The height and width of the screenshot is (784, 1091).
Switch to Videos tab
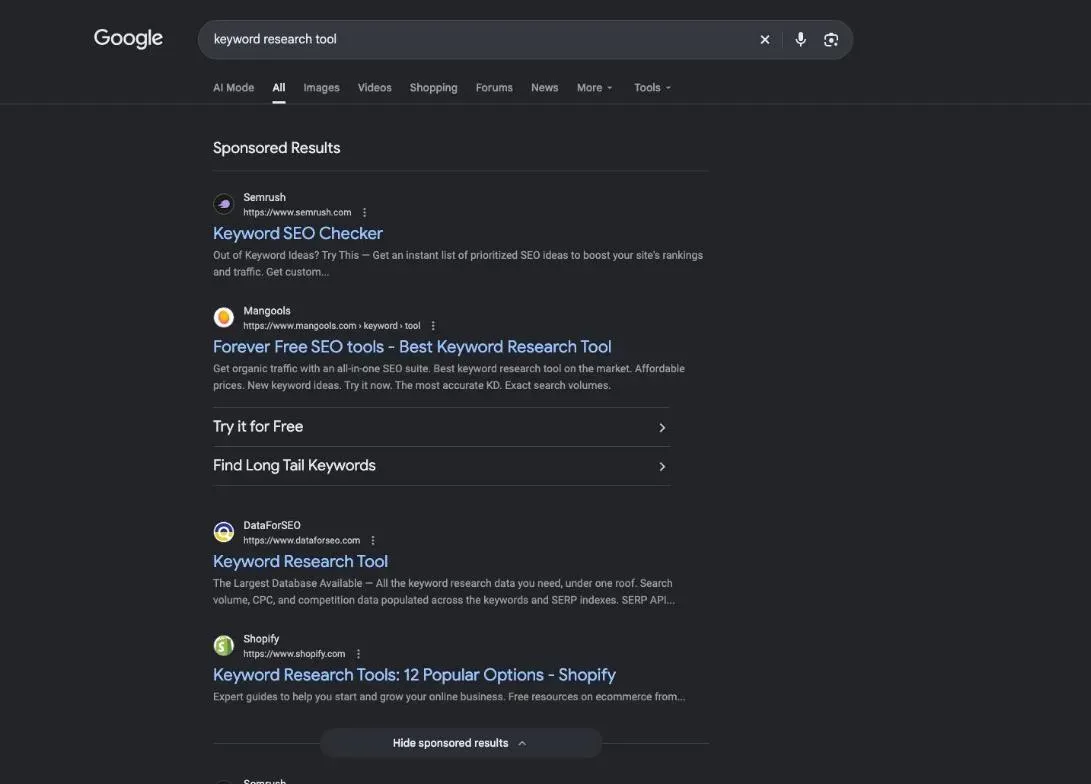[x=374, y=88]
